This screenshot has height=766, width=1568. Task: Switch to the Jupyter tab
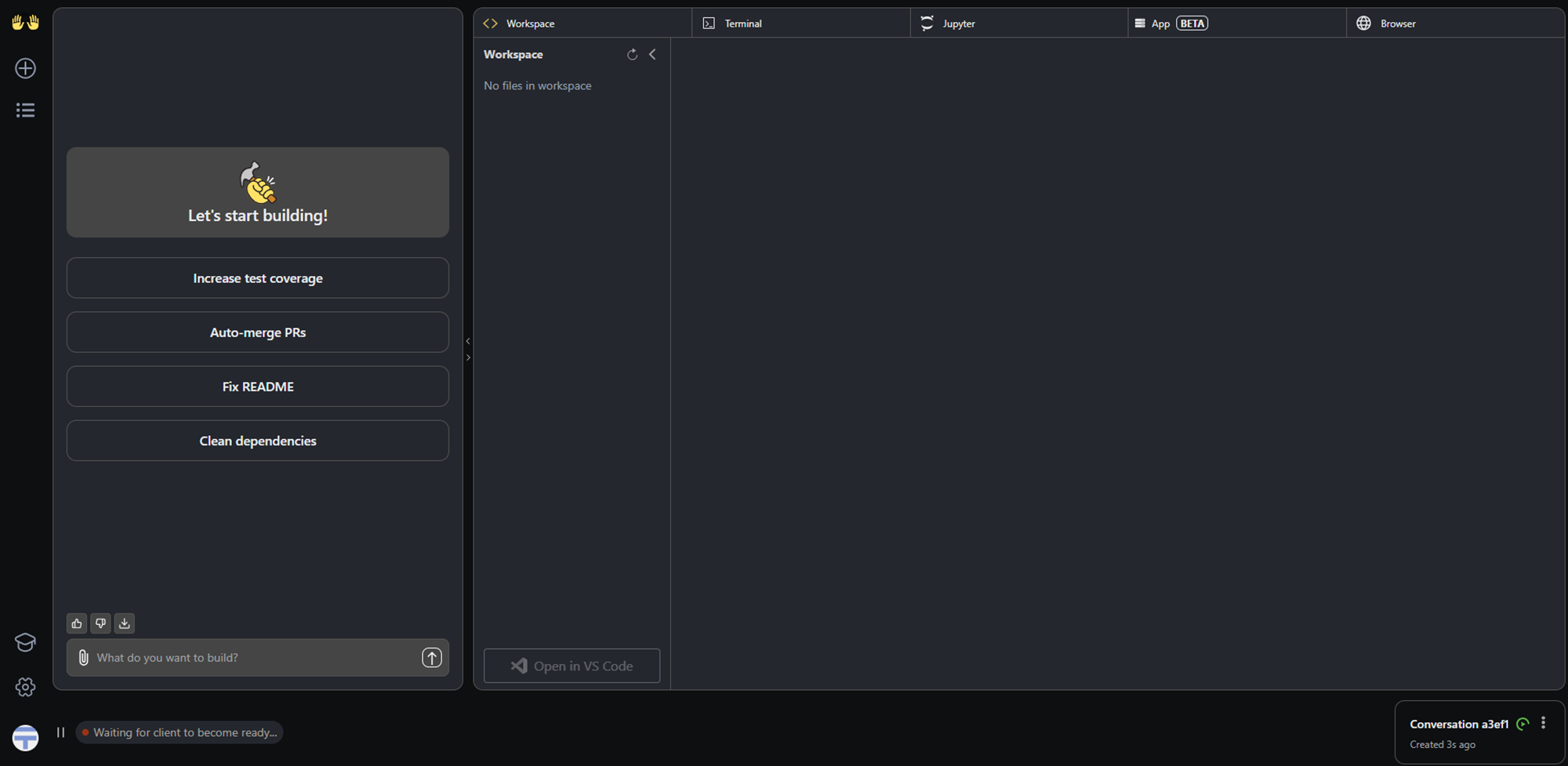pos(958,24)
